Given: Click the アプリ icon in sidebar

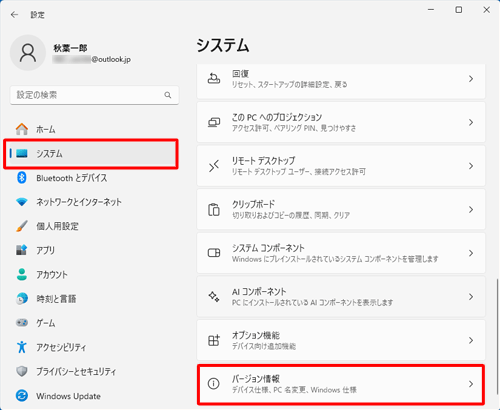Looking at the screenshot, I should pos(22,250).
